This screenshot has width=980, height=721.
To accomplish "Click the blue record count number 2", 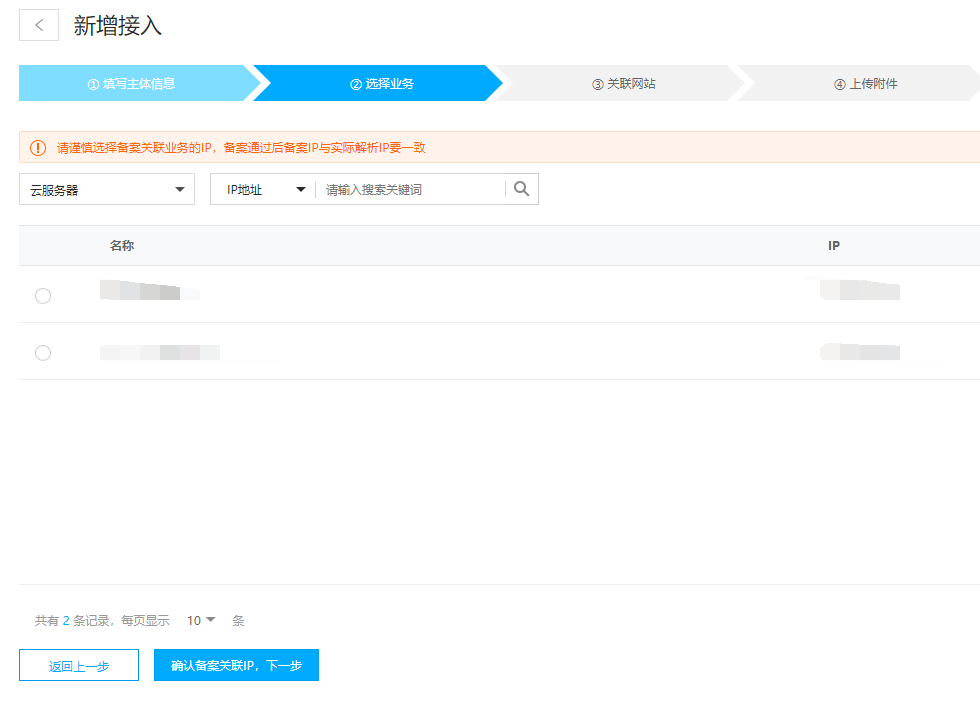I will [66, 621].
